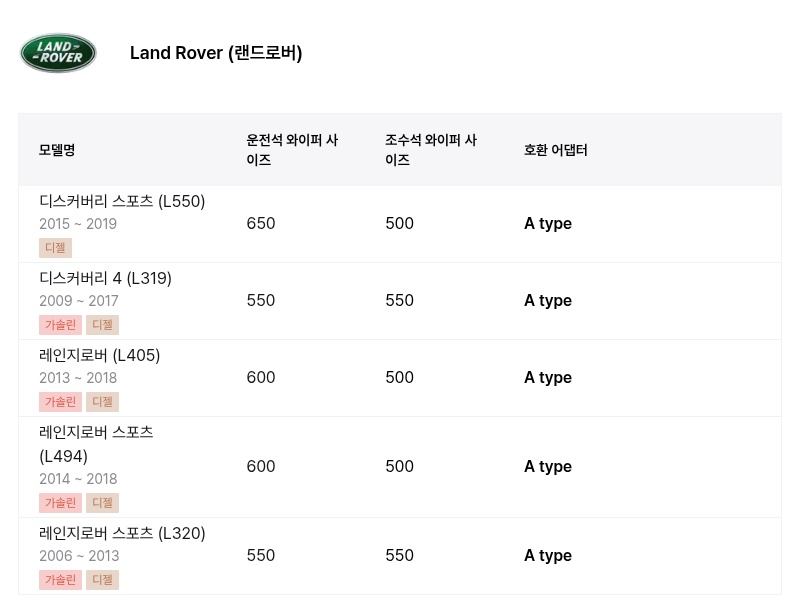Click the 디젤 tag under 디스커버리 4 (L319)
This screenshot has width=800, height=608.
[102, 325]
